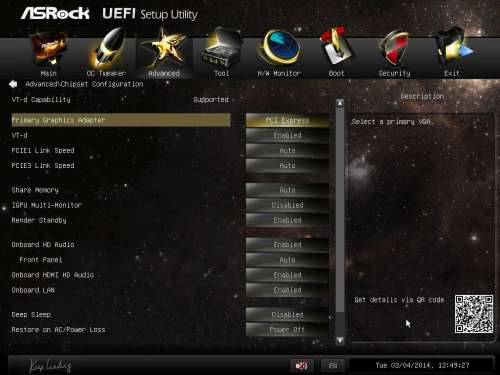Click the Advanced\Chipset Configuration breadcrumb
This screenshot has width=500, height=375.
pyautogui.click(x=84, y=84)
